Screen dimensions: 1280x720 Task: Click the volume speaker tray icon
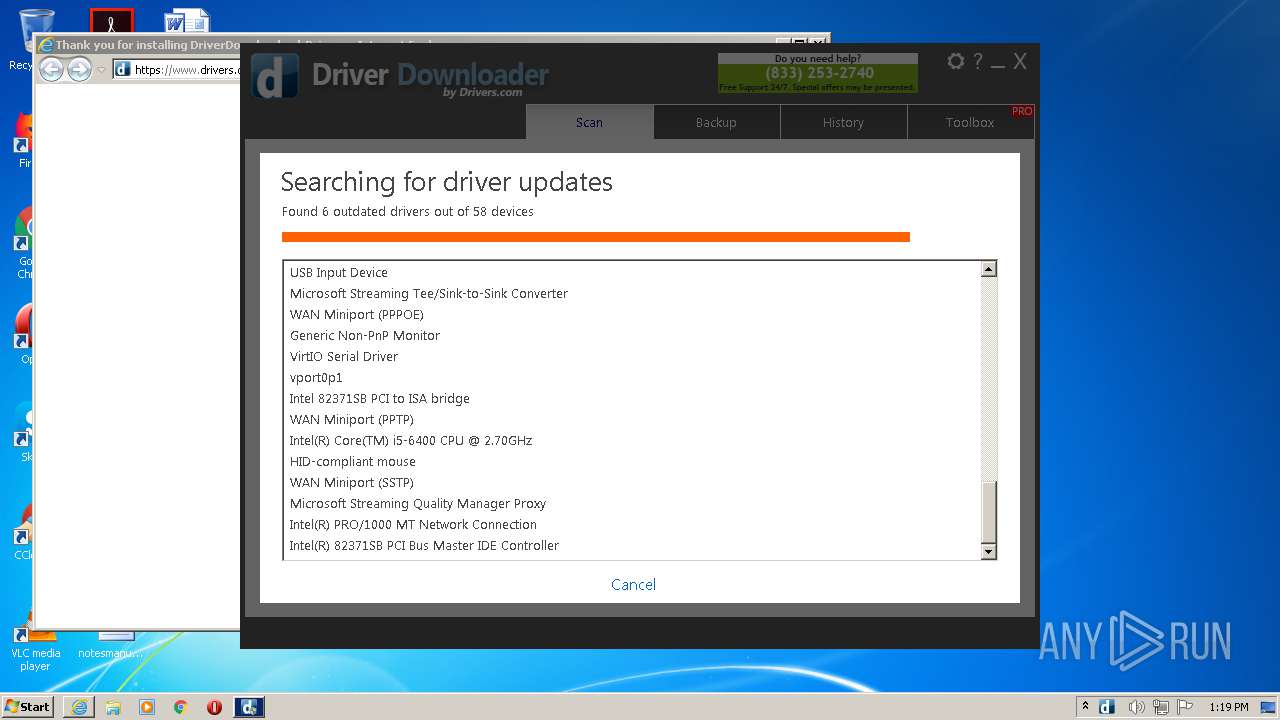pos(1136,707)
